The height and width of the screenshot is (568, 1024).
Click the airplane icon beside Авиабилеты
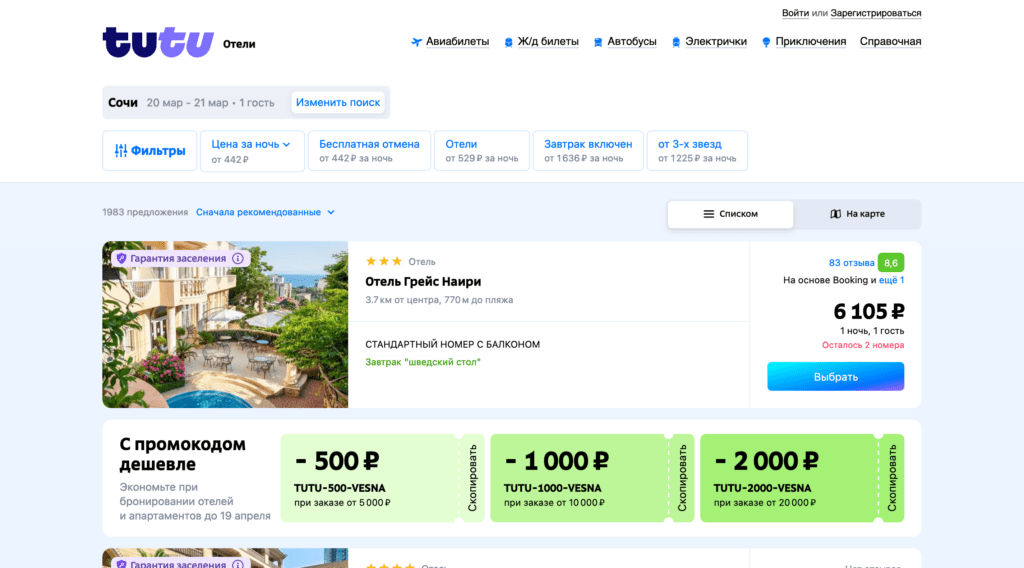tap(417, 42)
